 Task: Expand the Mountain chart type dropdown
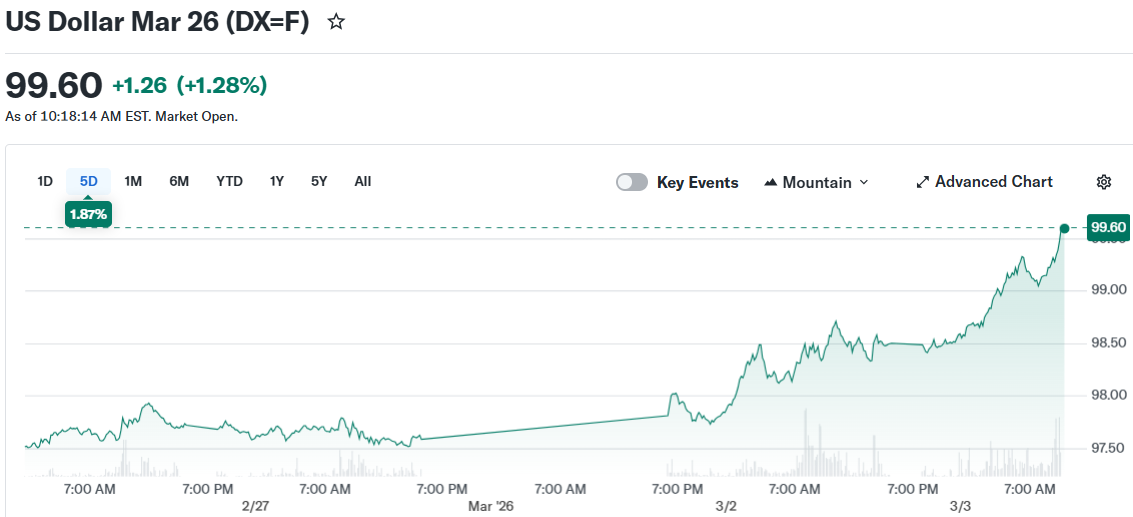point(864,182)
